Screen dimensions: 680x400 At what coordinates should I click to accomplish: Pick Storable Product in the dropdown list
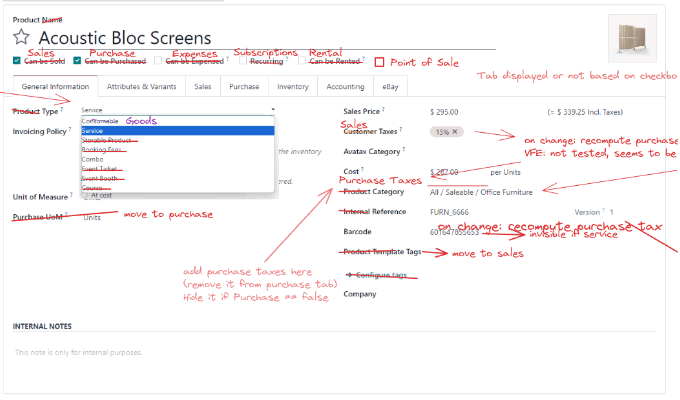pos(109,141)
